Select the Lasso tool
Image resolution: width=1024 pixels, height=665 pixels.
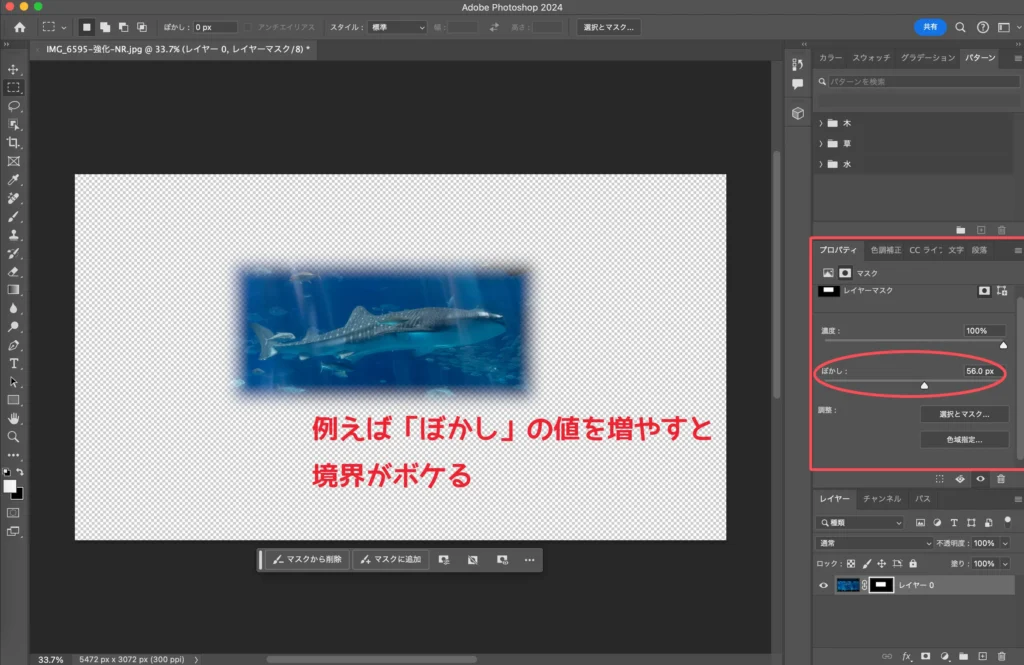[14, 106]
